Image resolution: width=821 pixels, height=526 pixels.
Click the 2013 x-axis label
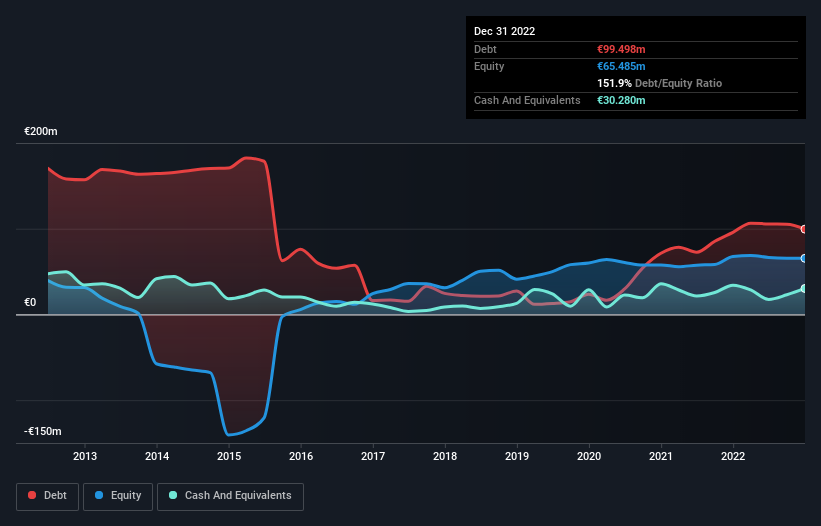click(85, 456)
